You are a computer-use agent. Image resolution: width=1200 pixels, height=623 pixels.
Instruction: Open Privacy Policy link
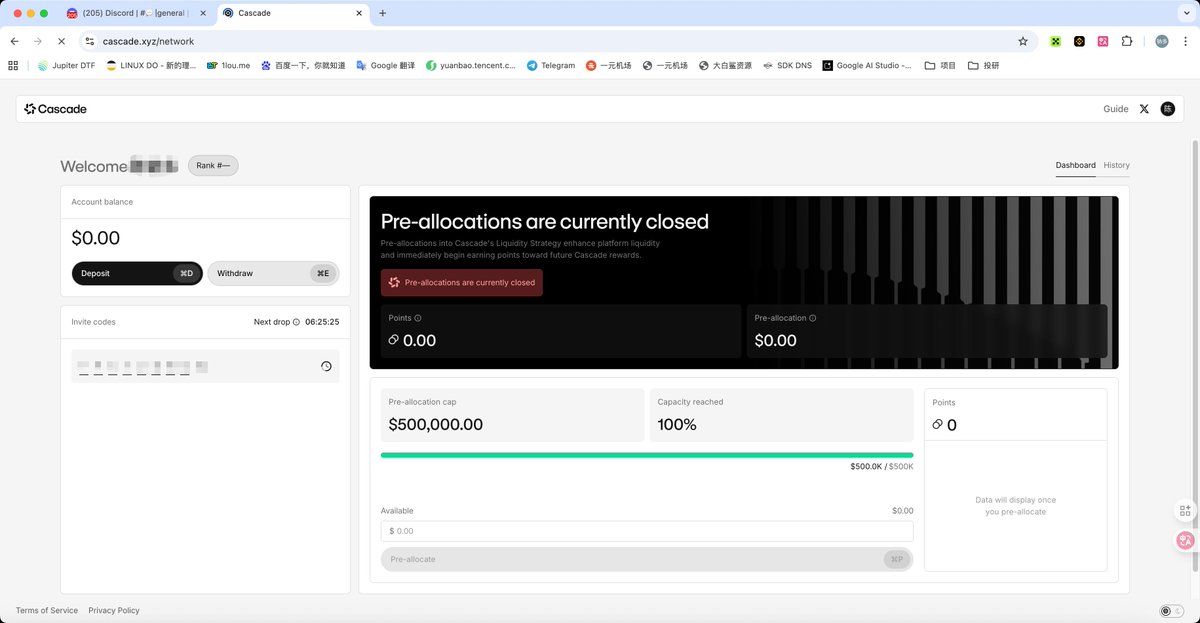point(114,610)
